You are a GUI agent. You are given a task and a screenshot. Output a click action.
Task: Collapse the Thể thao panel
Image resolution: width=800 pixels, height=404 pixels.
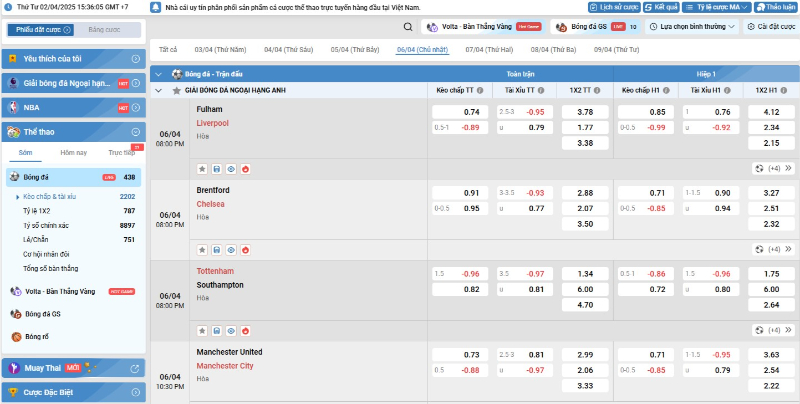coord(136,132)
